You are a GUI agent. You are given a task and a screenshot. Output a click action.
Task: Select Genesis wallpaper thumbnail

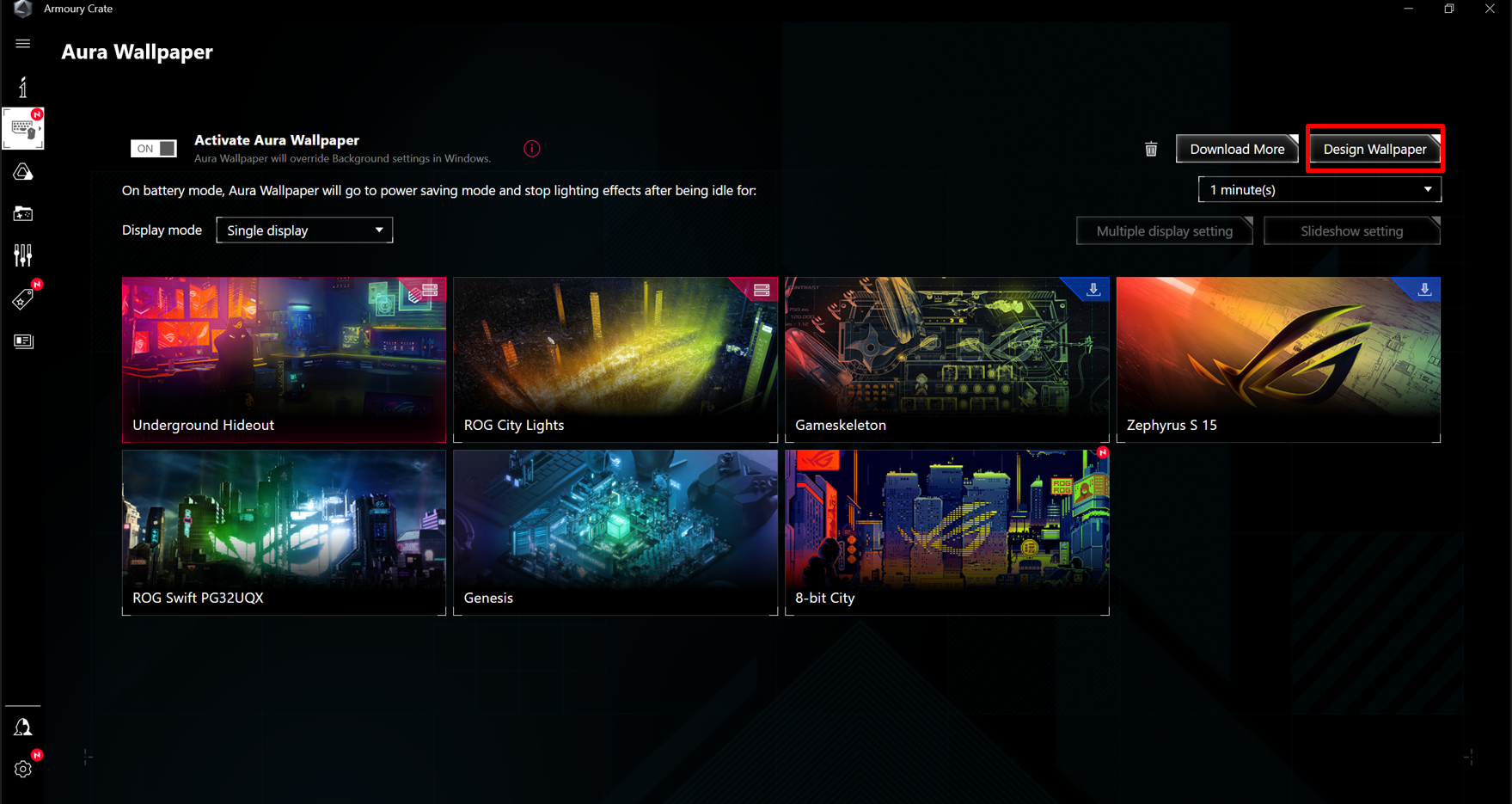pyautogui.click(x=615, y=532)
